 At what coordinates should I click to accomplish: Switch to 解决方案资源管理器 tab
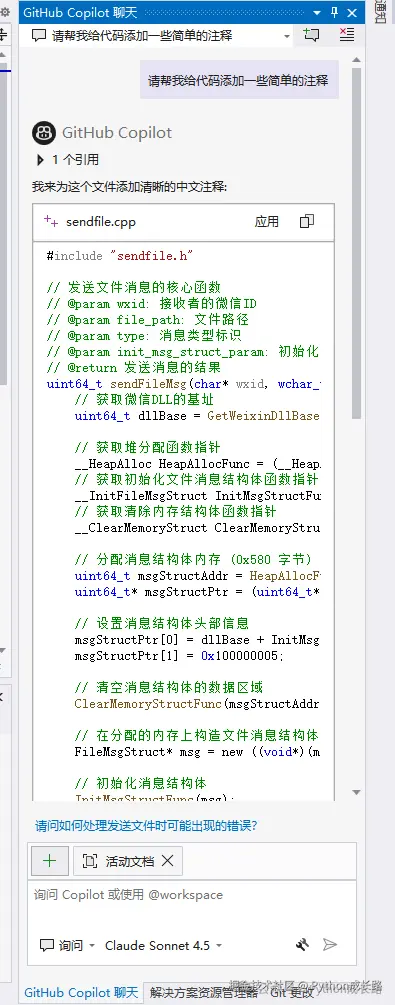click(203, 993)
